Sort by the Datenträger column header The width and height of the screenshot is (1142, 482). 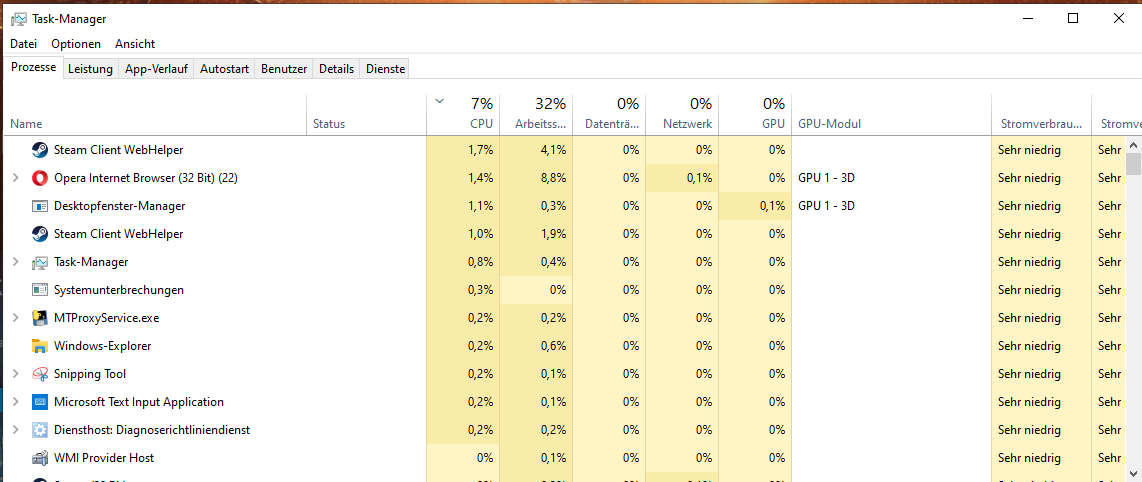[610, 114]
